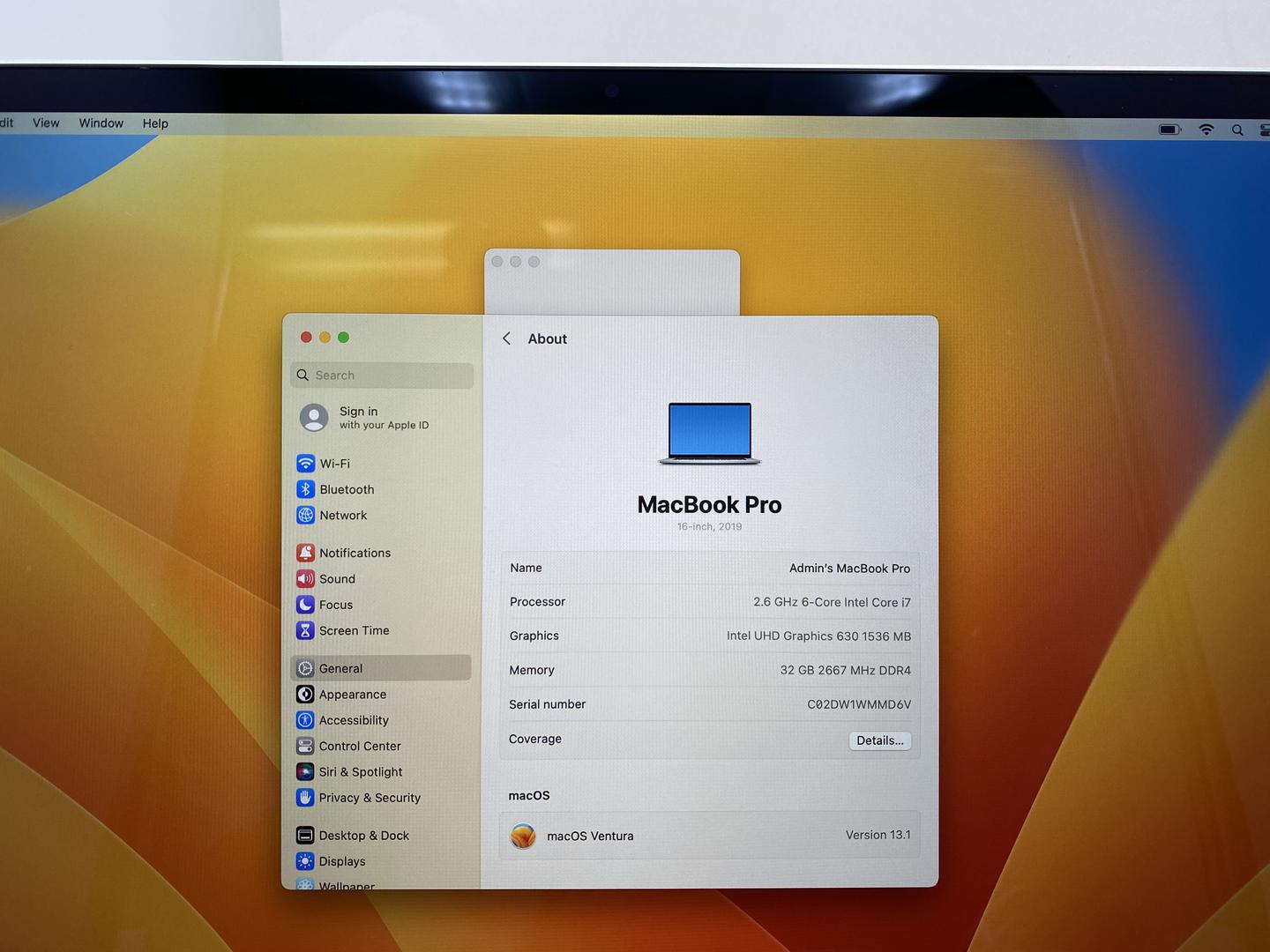Check the battery icon in menu bar
This screenshot has height=952, width=1270.
[x=1169, y=130]
